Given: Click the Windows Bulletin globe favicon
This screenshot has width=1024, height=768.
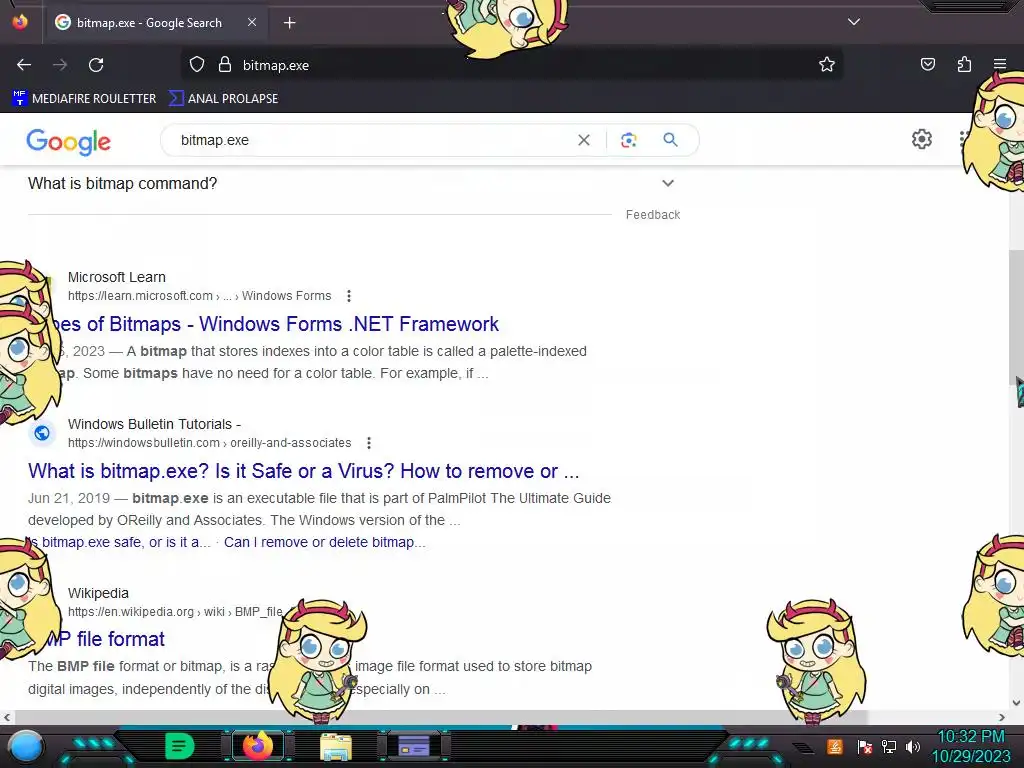Looking at the screenshot, I should tap(42, 433).
